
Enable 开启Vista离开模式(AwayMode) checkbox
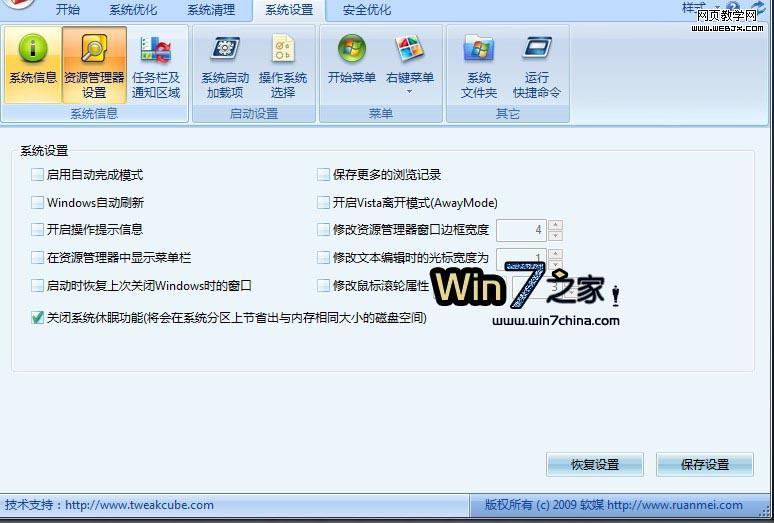tap(323, 202)
